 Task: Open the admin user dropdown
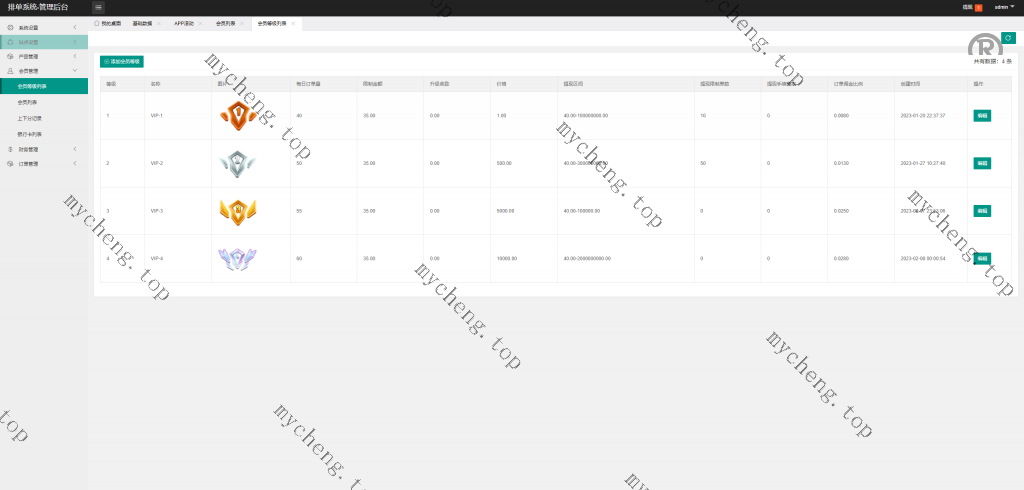(x=1004, y=7)
